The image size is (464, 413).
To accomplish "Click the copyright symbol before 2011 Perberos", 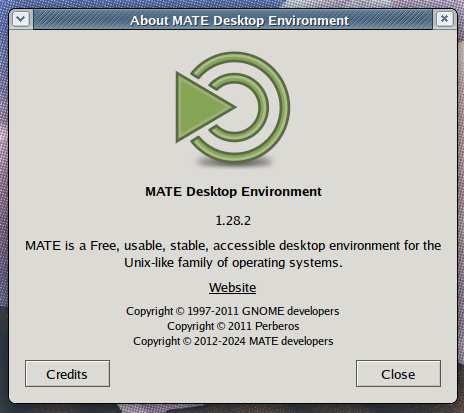I will 221,326.
